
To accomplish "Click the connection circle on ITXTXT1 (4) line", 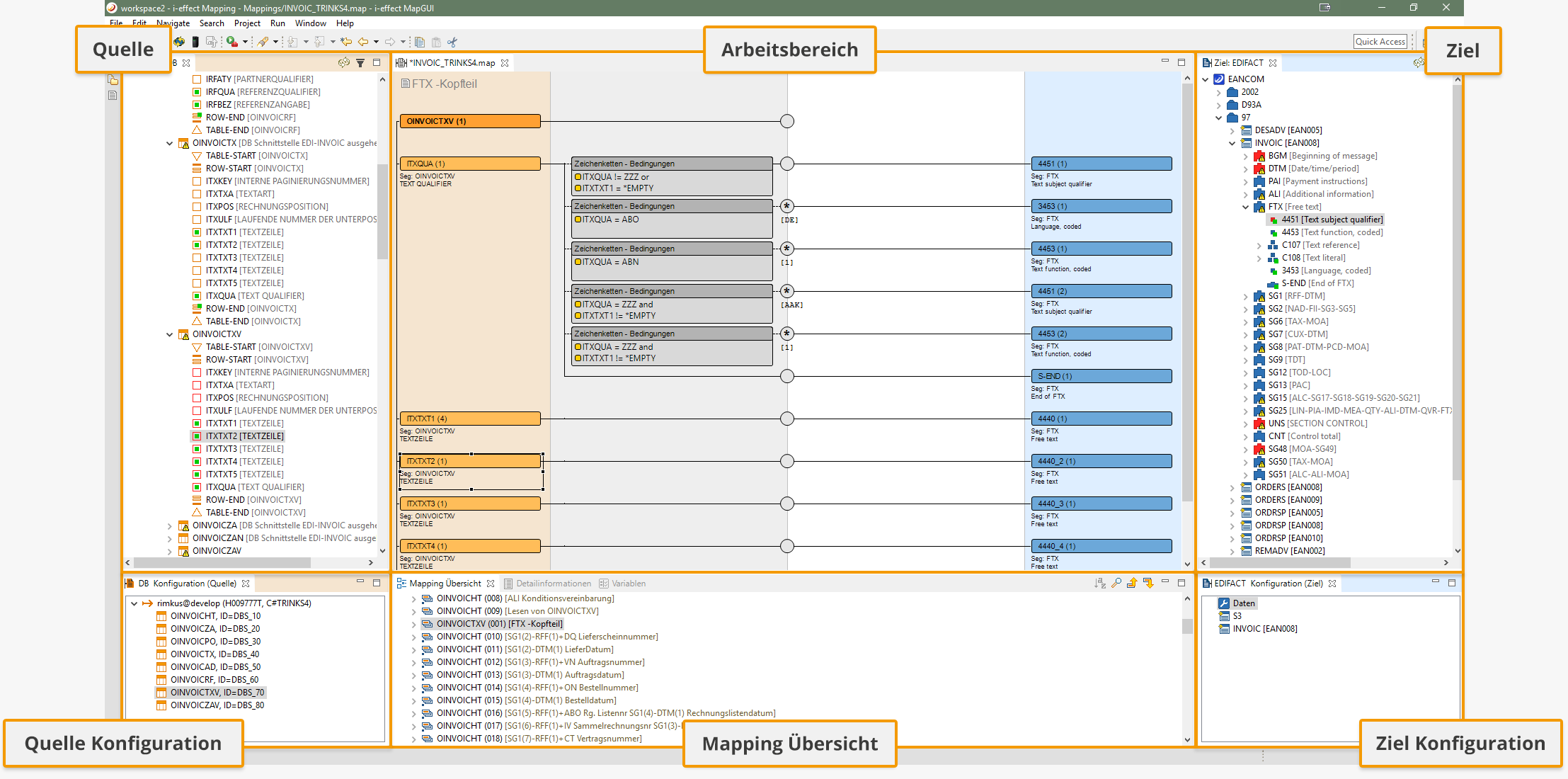I will point(786,419).
